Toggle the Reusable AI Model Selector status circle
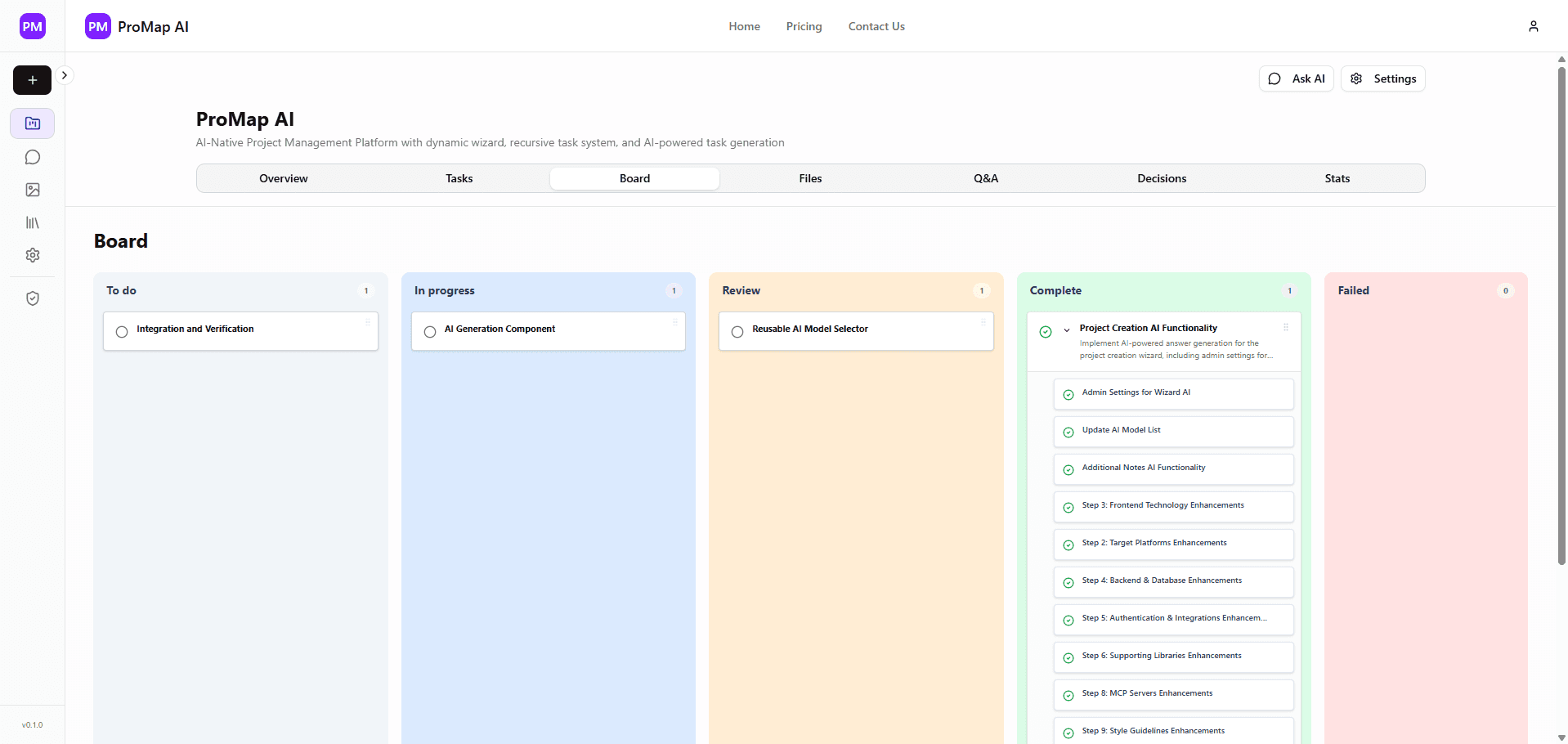 click(x=737, y=332)
